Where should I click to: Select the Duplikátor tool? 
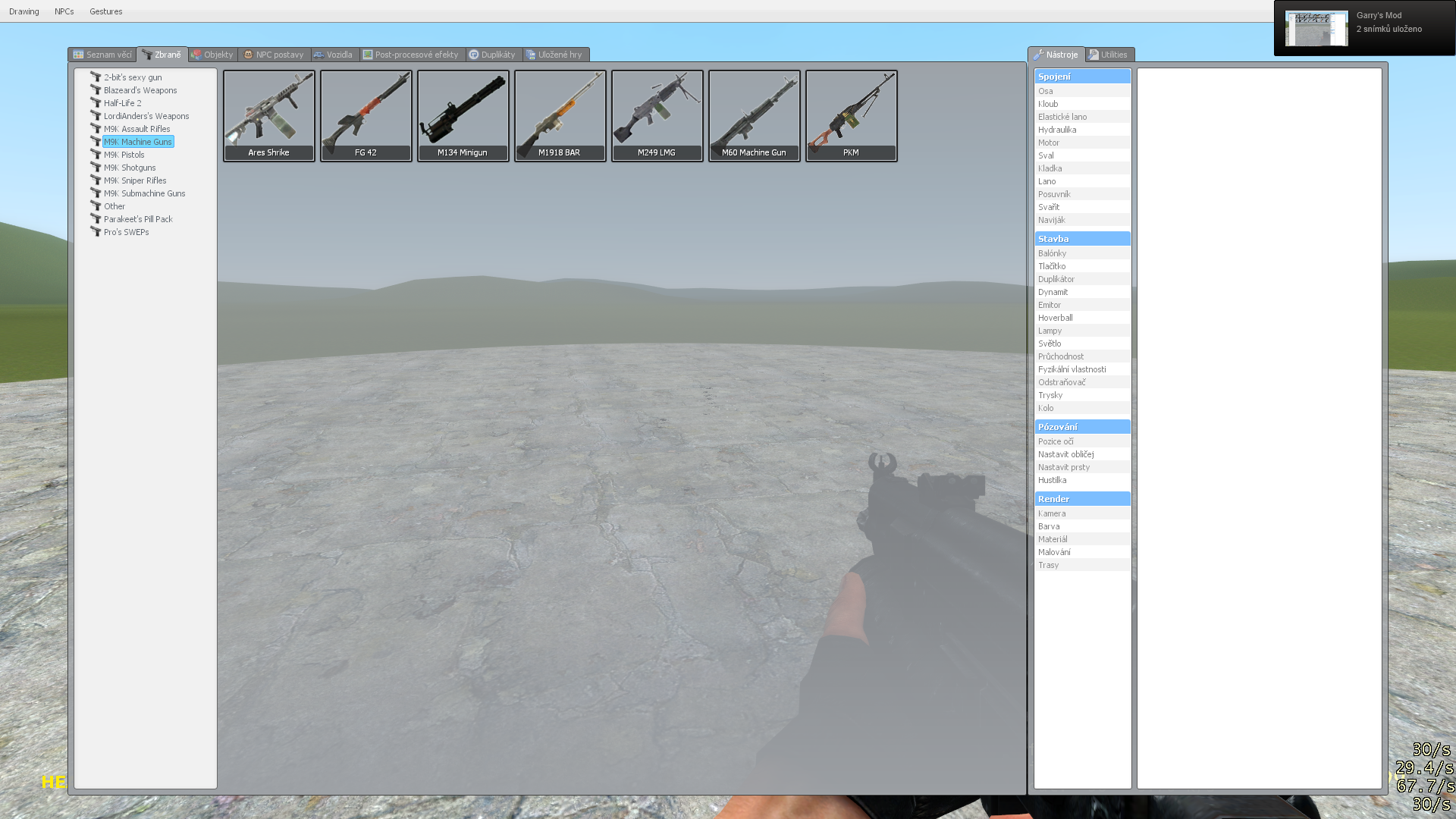pos(1082,279)
